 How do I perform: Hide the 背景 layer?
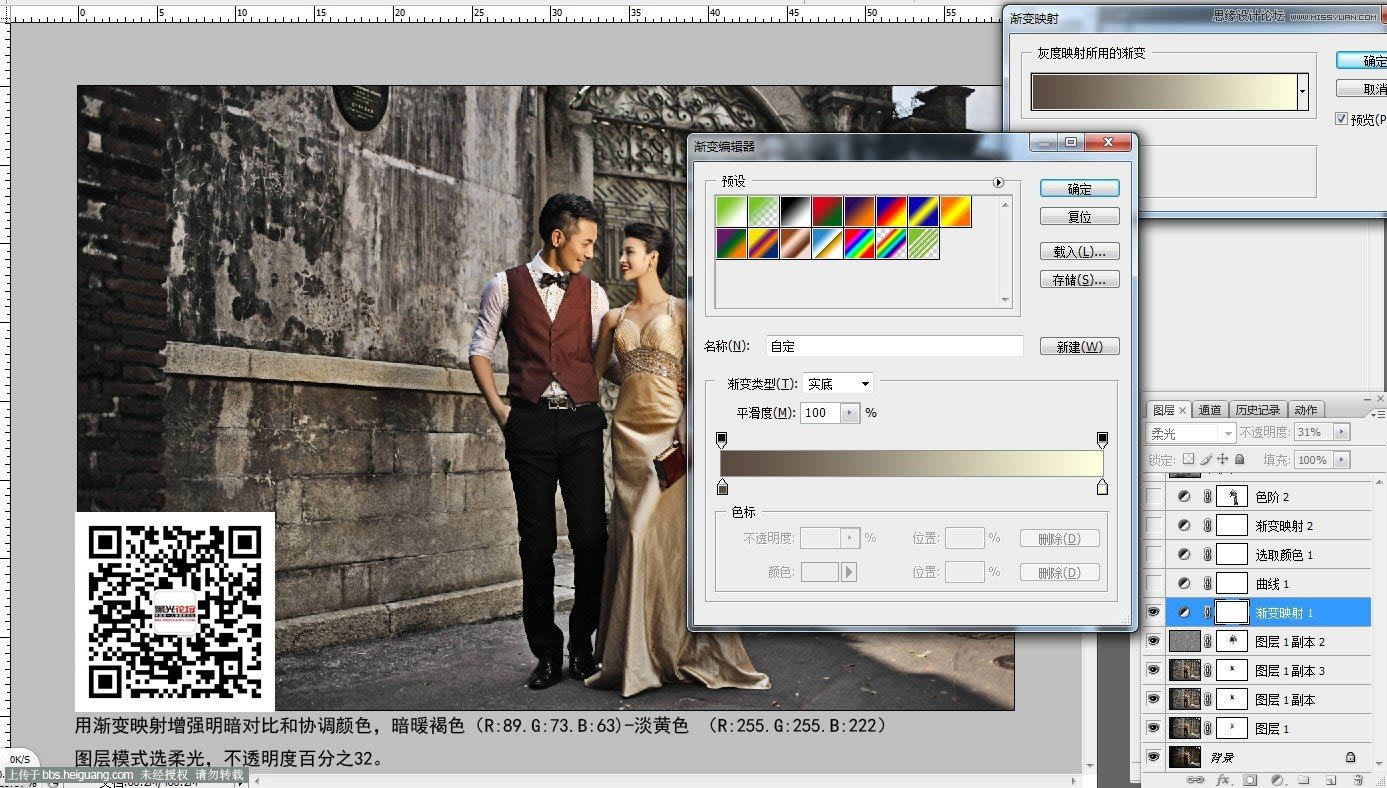coord(1154,757)
